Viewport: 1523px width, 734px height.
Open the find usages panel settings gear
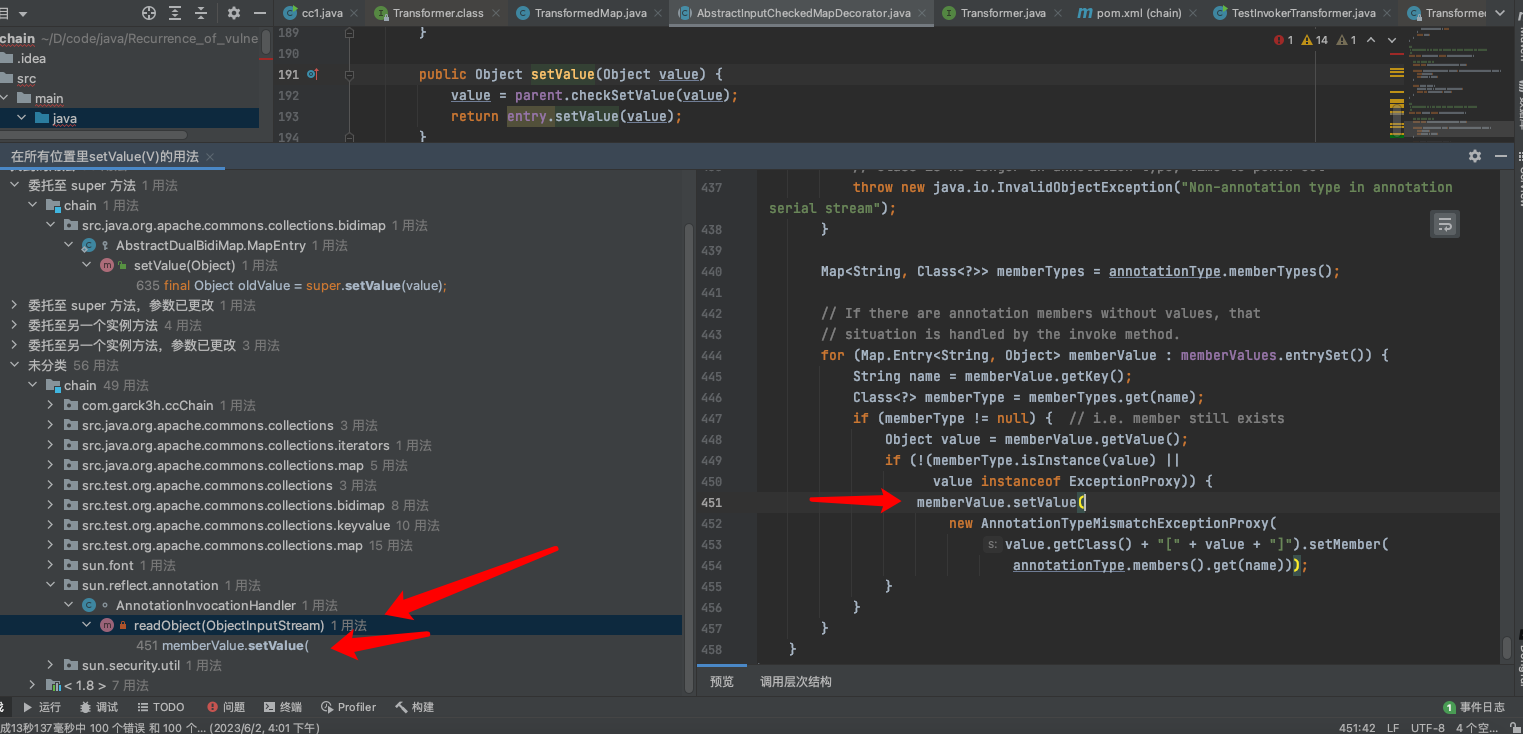[1475, 156]
